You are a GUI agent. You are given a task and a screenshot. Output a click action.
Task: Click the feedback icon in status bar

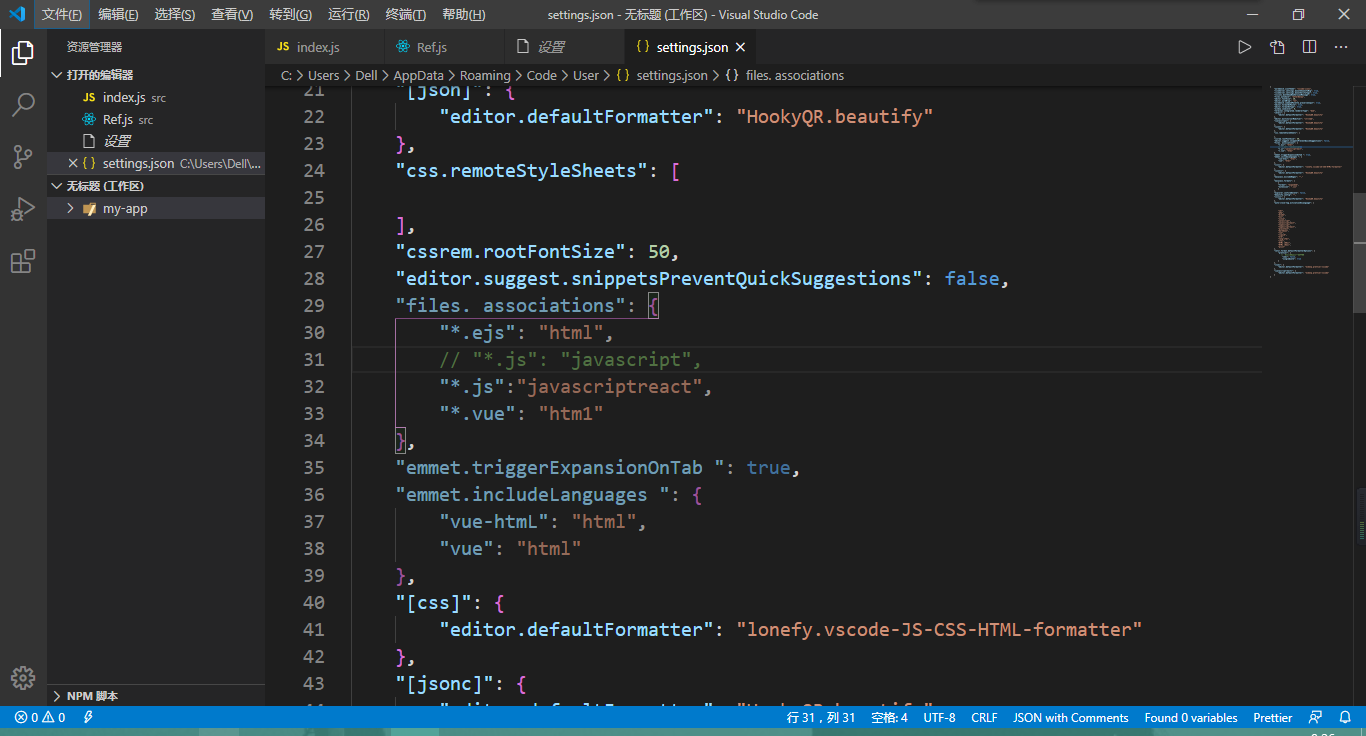1316,718
